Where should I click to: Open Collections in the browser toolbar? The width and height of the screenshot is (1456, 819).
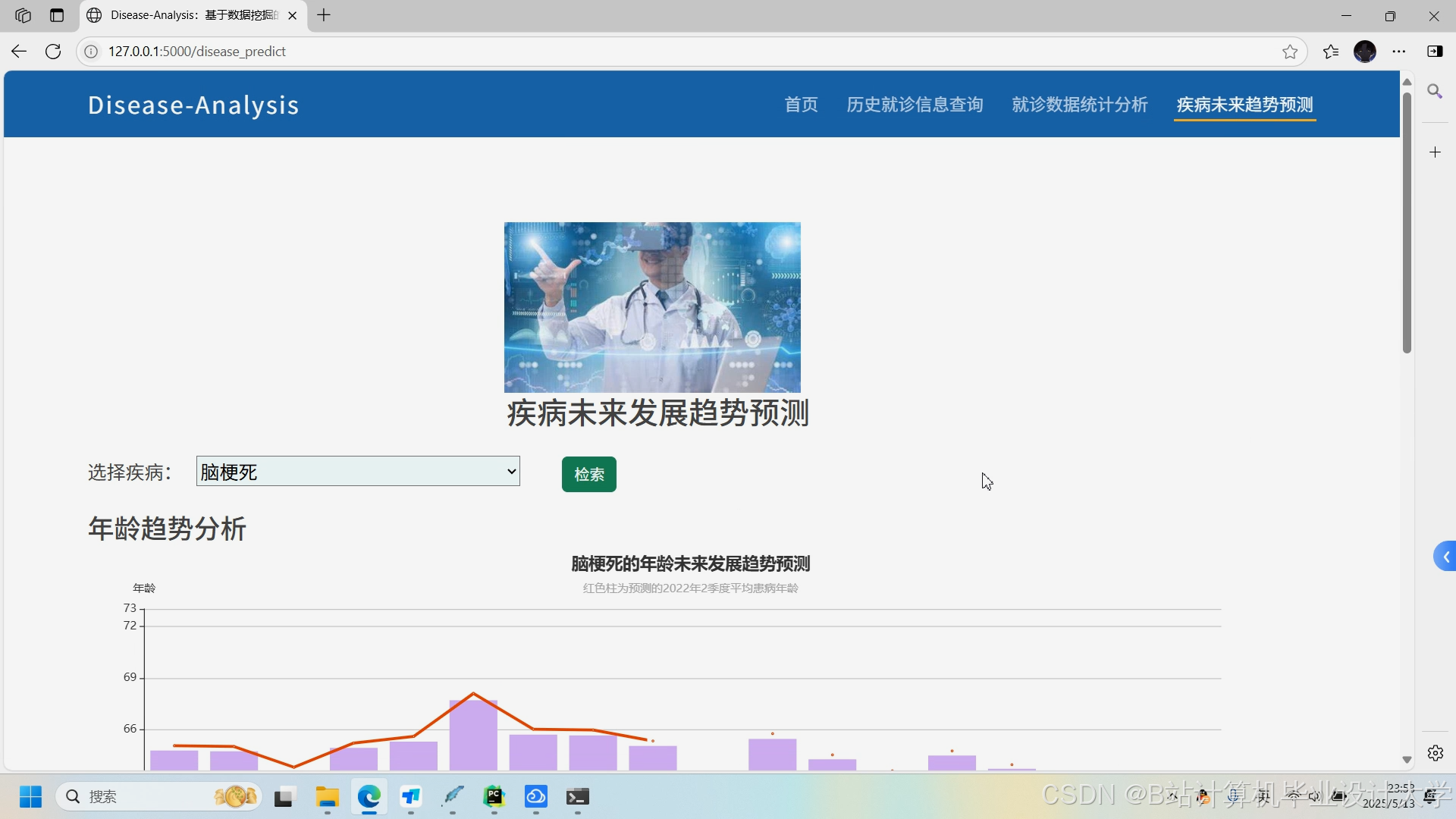[x=1331, y=52]
